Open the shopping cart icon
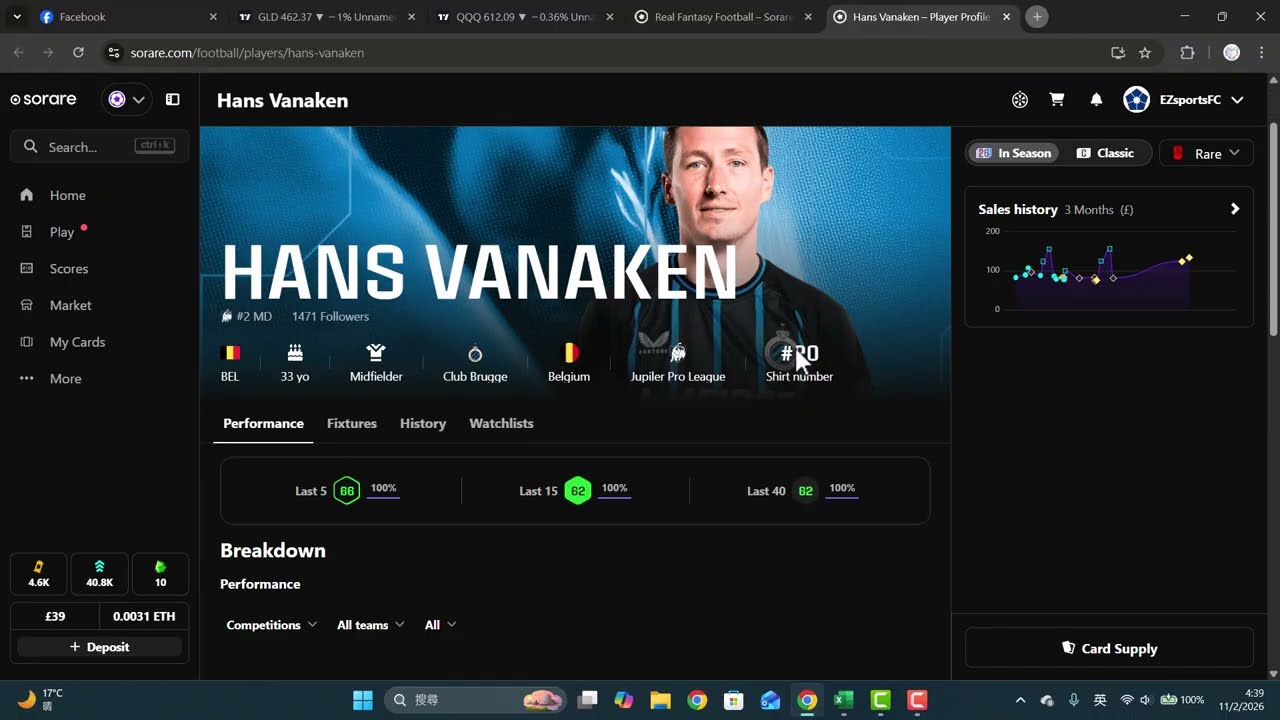The width and height of the screenshot is (1280, 720). pos(1057,99)
